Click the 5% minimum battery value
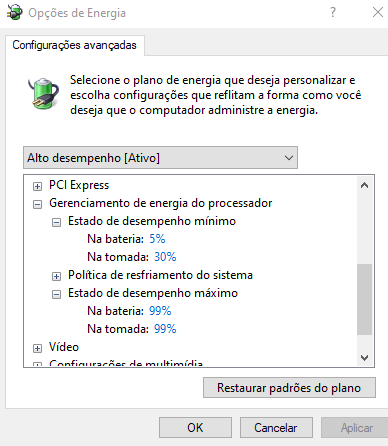 [x=157, y=239]
